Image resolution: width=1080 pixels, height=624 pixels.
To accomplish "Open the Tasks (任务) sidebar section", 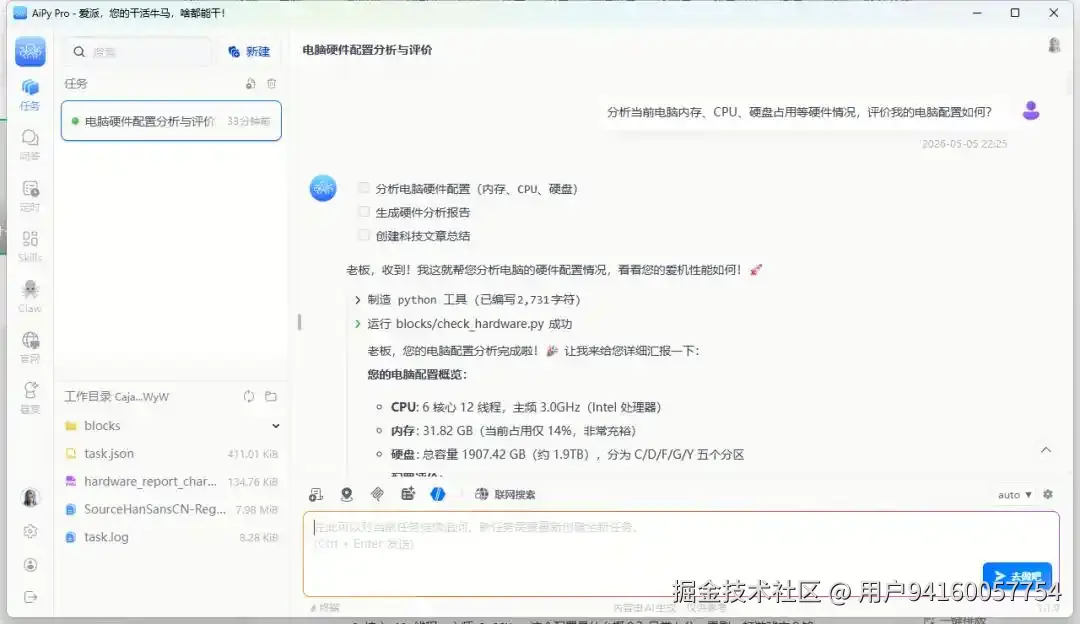I will [x=30, y=94].
